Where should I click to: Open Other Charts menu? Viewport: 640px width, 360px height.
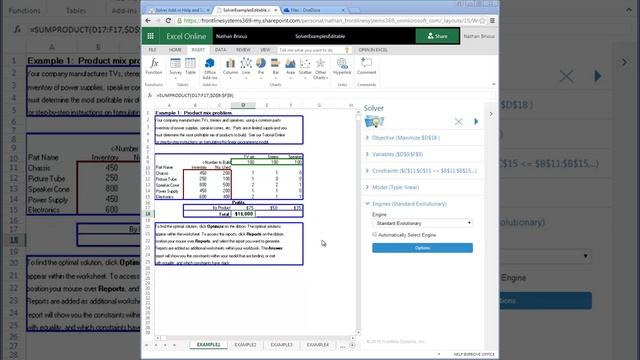click(x=320, y=69)
